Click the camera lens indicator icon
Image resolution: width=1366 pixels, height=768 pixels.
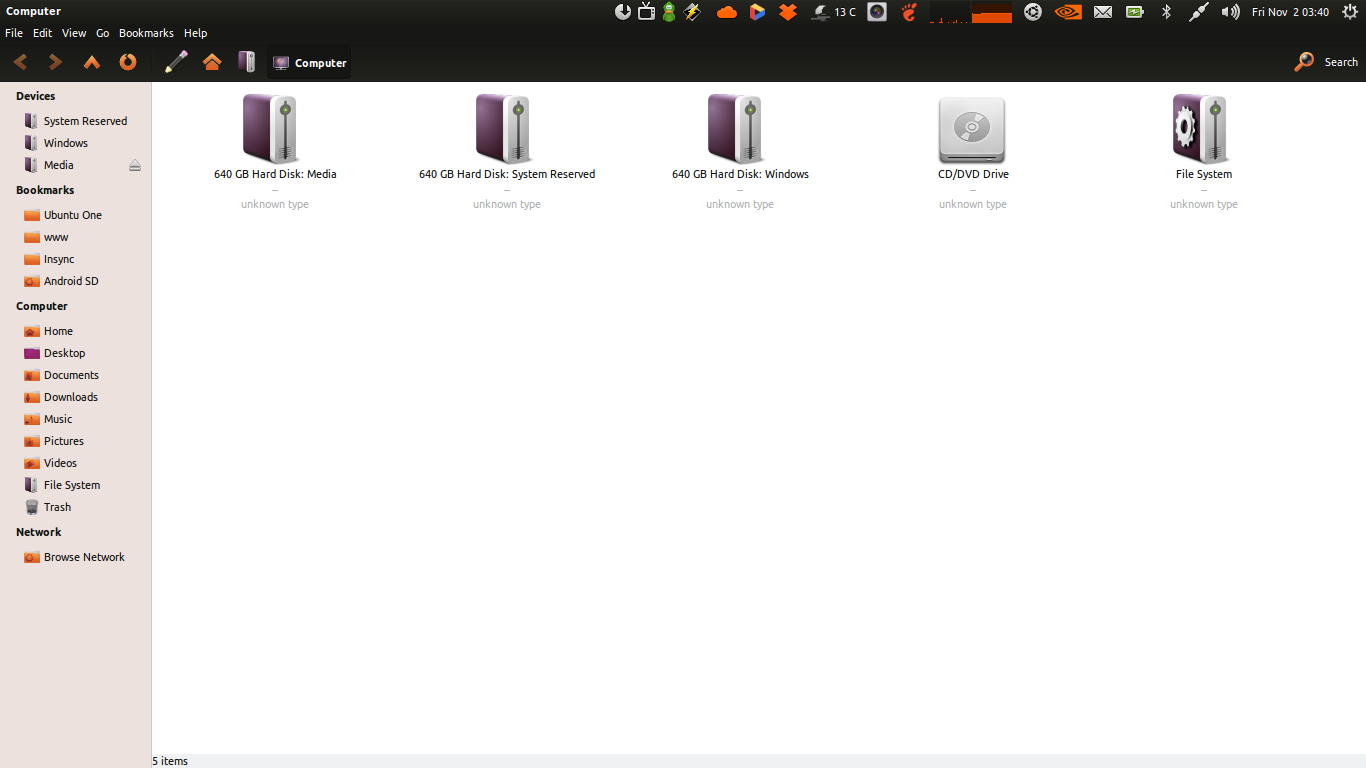[x=877, y=12]
